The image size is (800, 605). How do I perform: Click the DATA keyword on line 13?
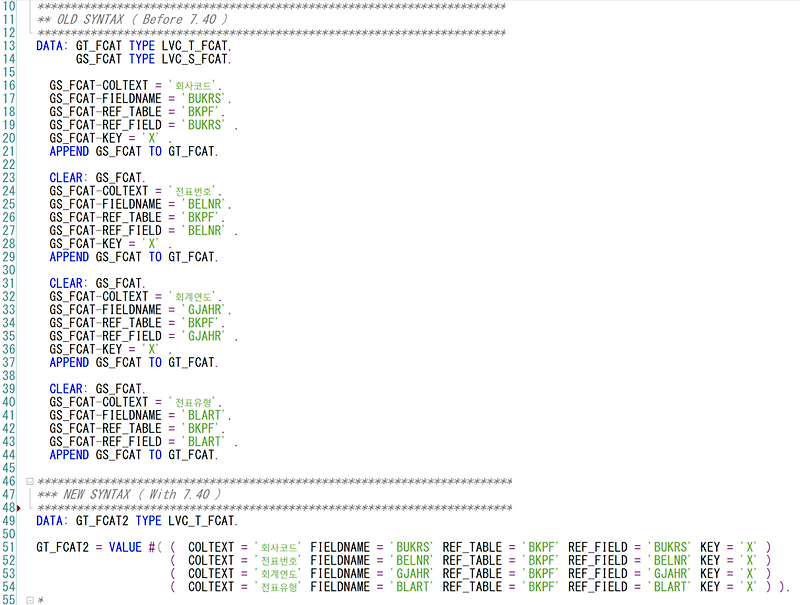49,45
